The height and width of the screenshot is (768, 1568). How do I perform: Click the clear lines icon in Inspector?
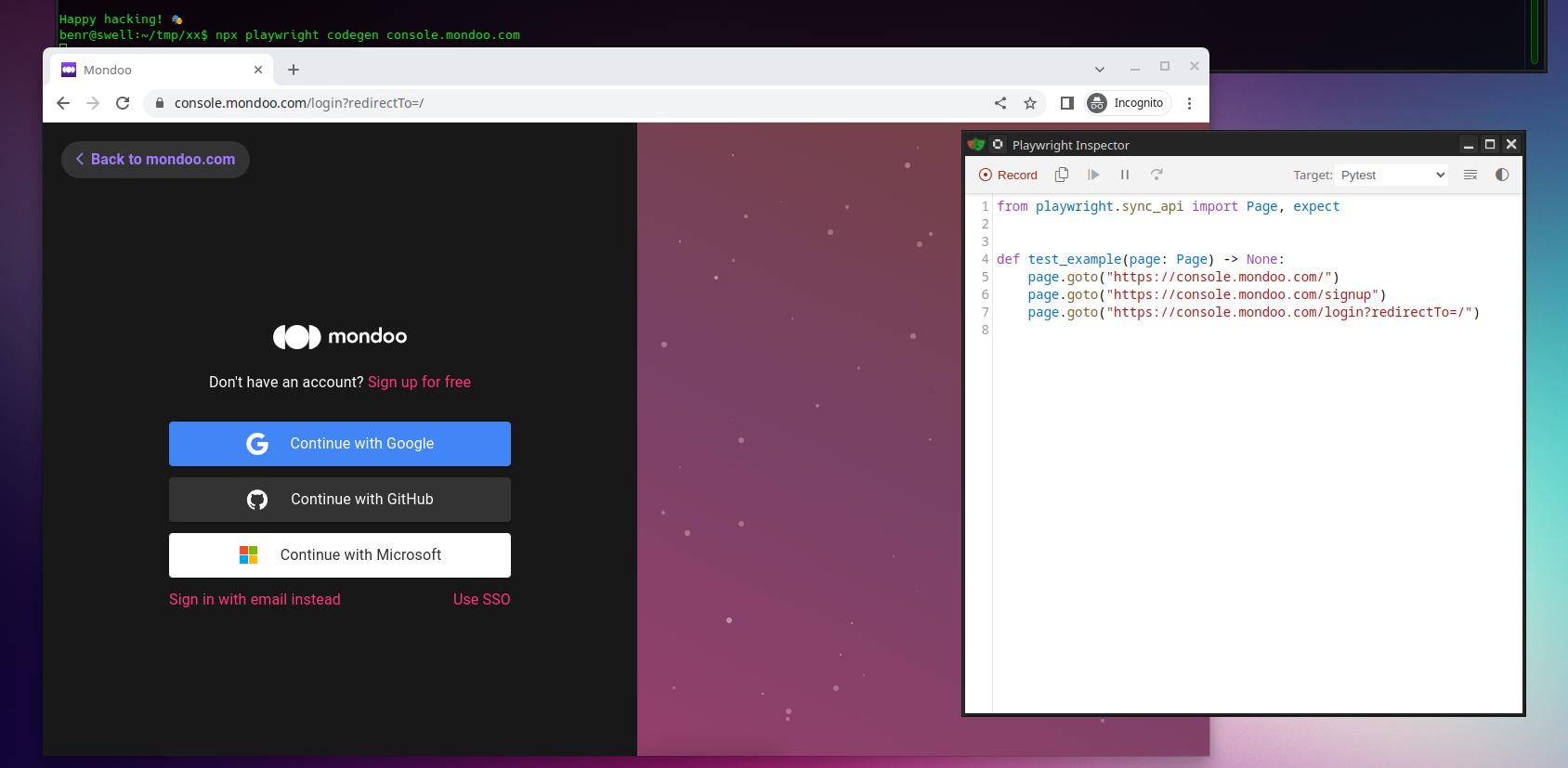click(x=1470, y=175)
